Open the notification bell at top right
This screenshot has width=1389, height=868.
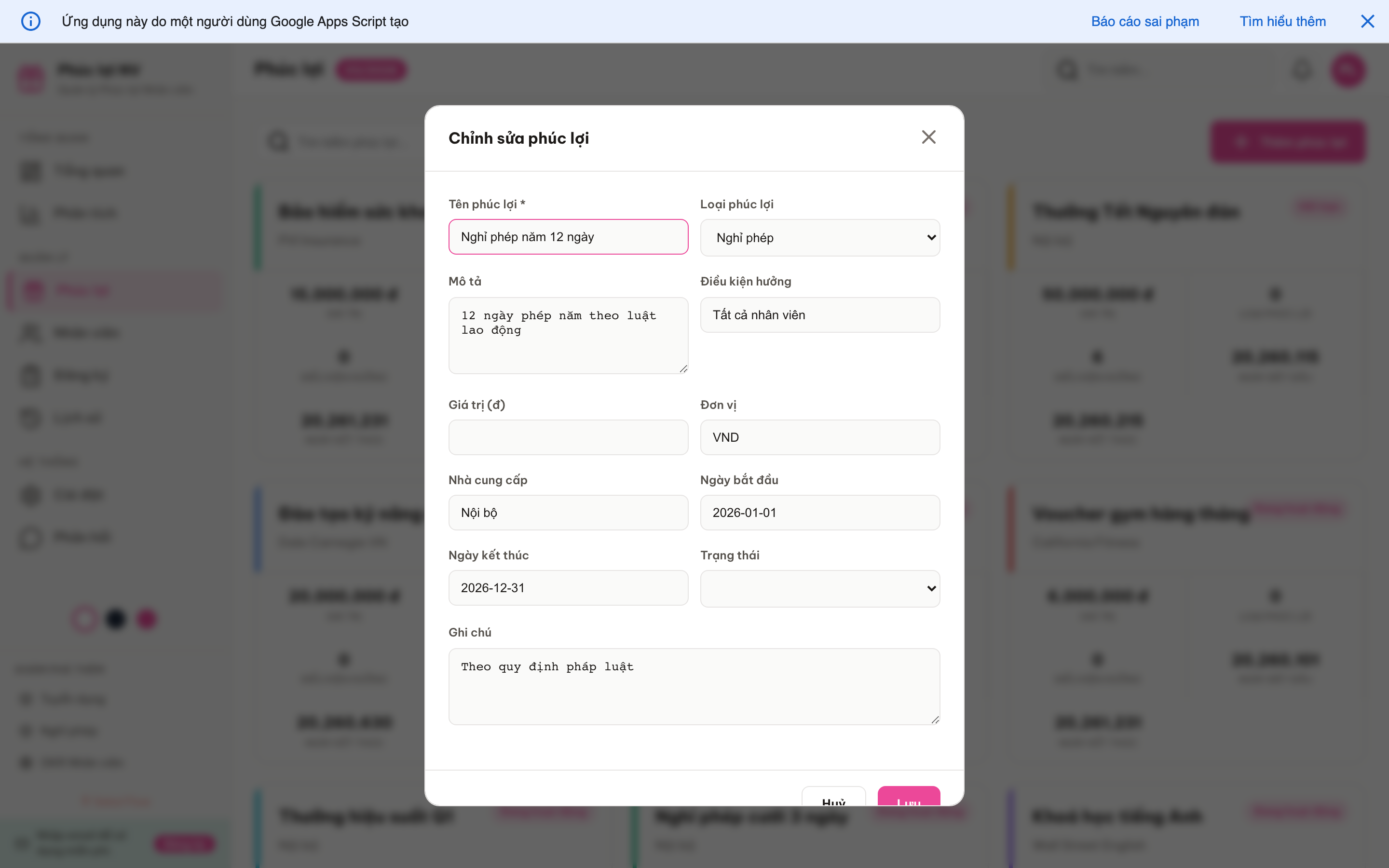tap(1302, 69)
